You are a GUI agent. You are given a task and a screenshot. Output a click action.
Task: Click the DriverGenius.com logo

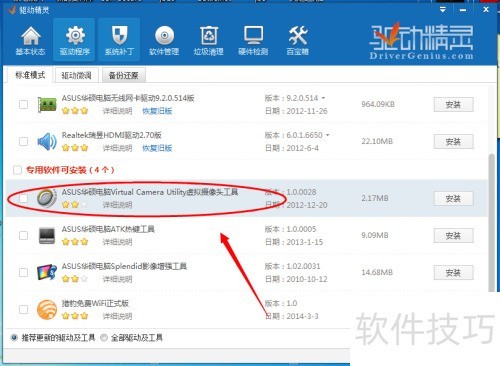pos(421,42)
